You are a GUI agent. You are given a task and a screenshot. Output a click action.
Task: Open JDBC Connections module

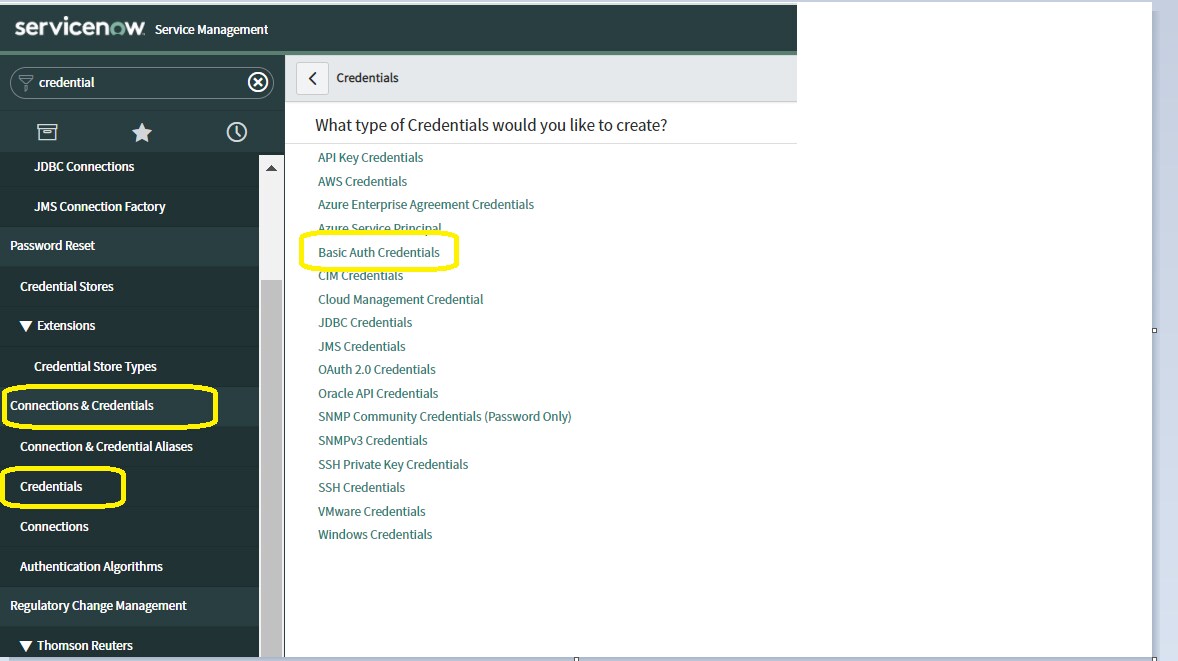point(84,167)
